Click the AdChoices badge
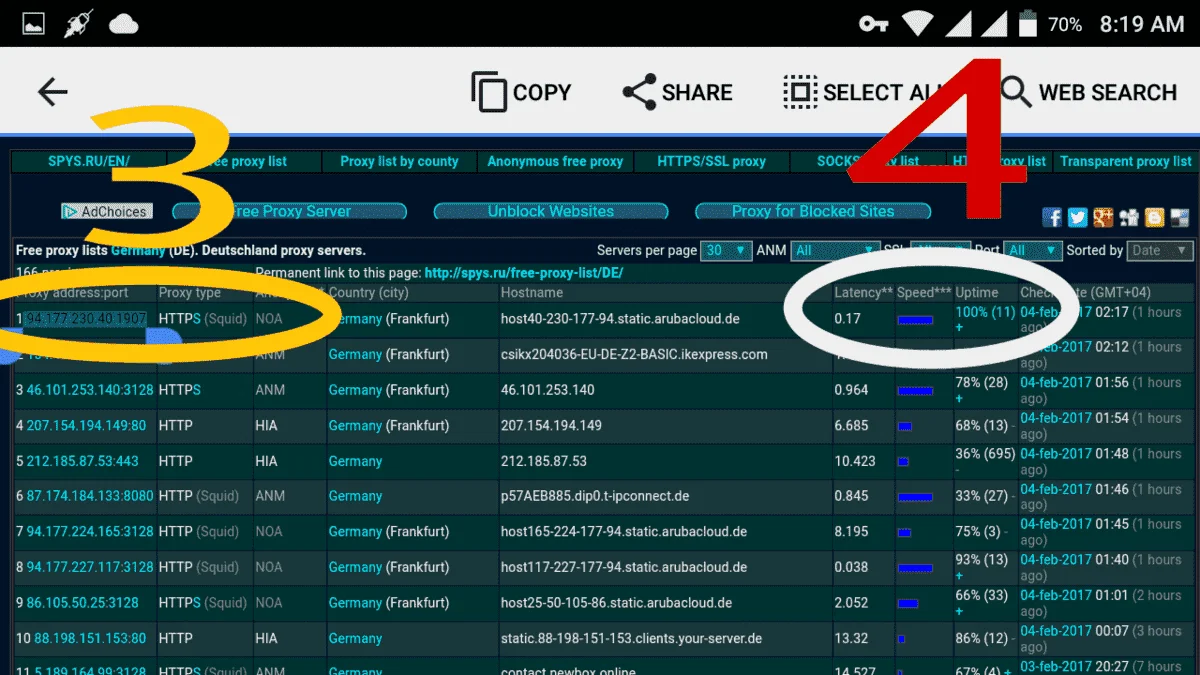Image resolution: width=1200 pixels, height=675 pixels. pos(107,212)
